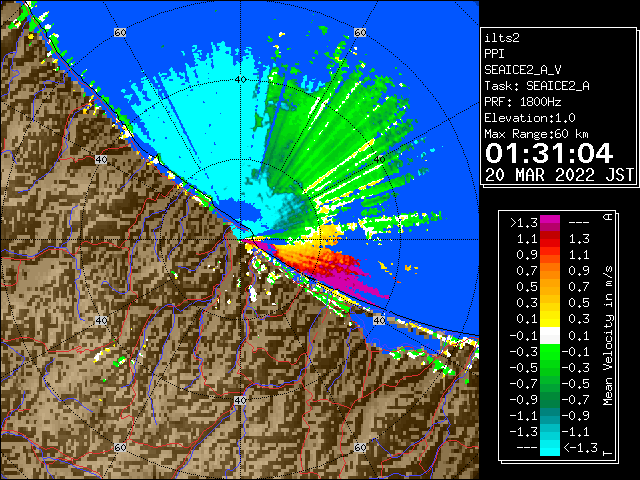This screenshot has height=480, width=640.
Task: Click left-column '-0.1' legend value
Action: 524,336
